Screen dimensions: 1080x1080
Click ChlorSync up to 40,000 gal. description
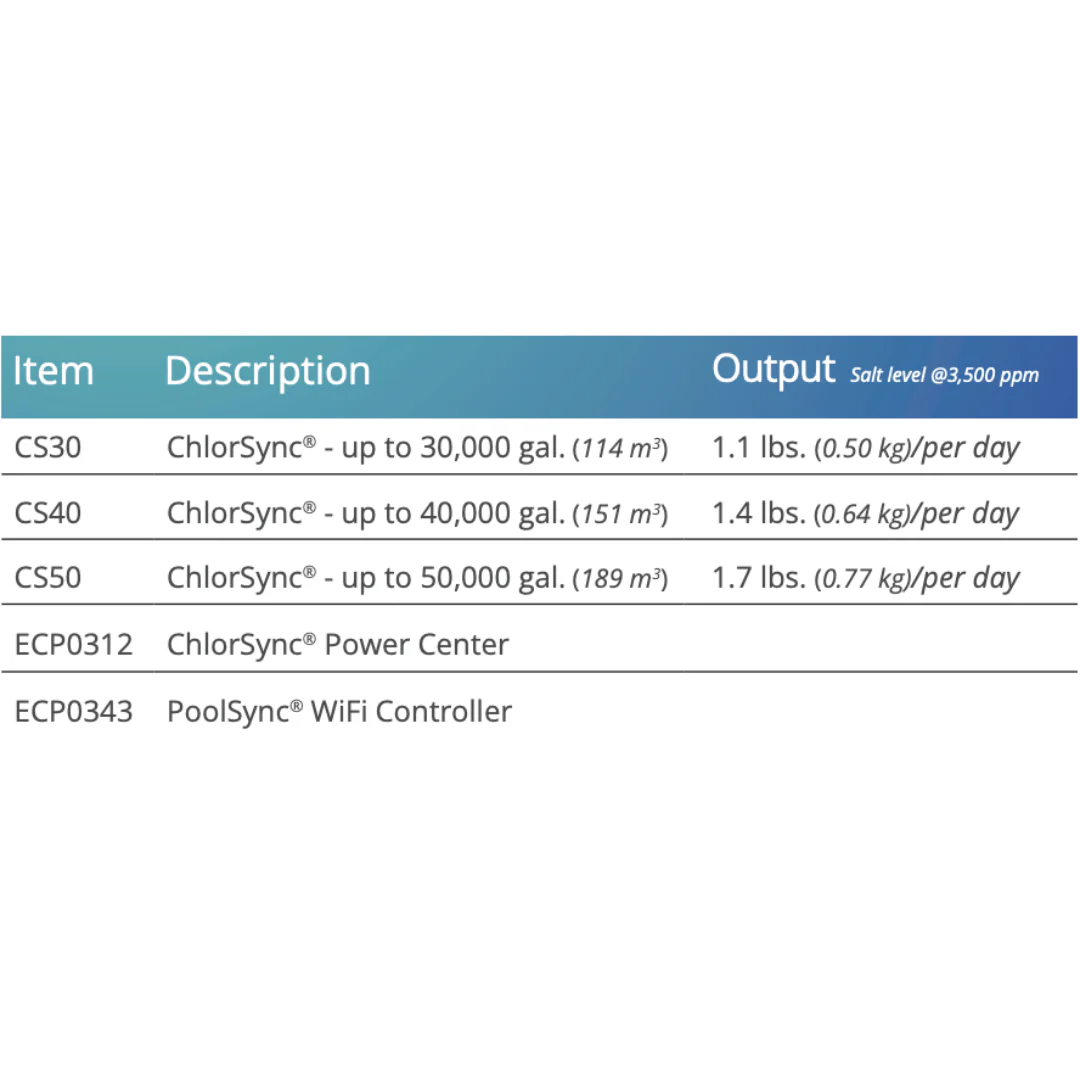click(417, 514)
